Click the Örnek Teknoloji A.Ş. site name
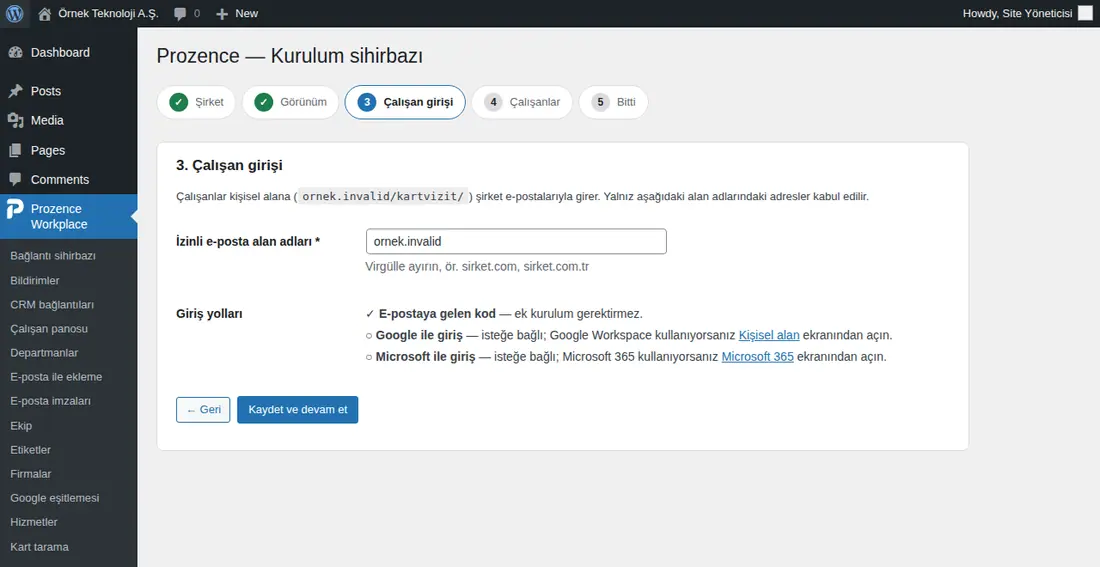 click(108, 14)
